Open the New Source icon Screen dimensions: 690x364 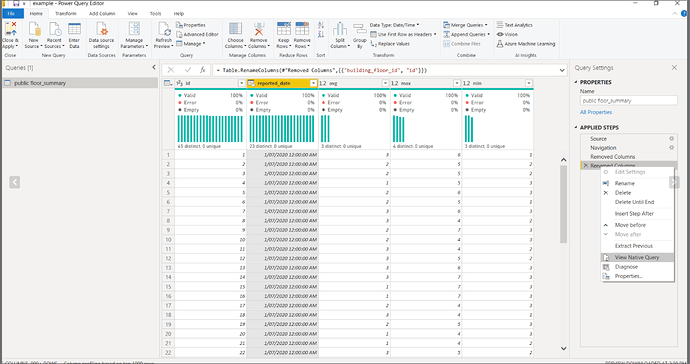pyautogui.click(x=34, y=29)
